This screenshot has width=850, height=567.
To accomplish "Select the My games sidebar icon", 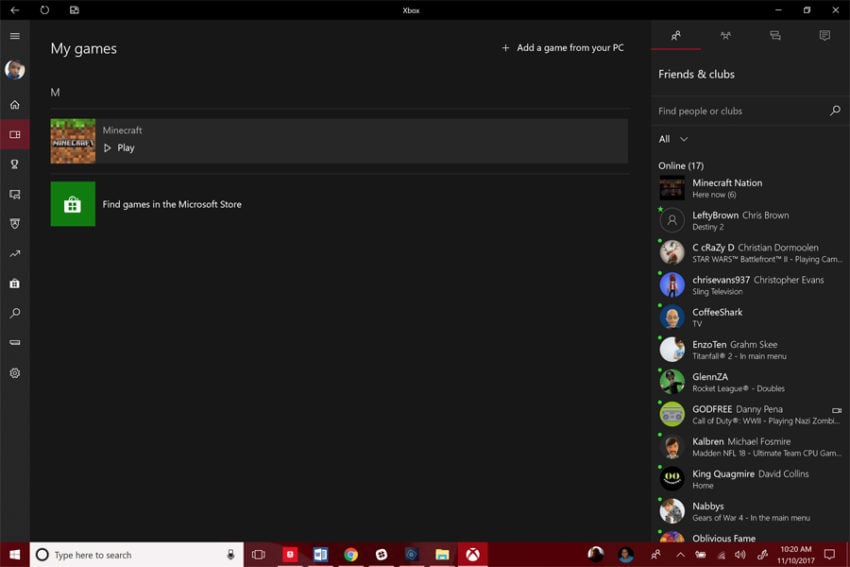I will 15,134.
